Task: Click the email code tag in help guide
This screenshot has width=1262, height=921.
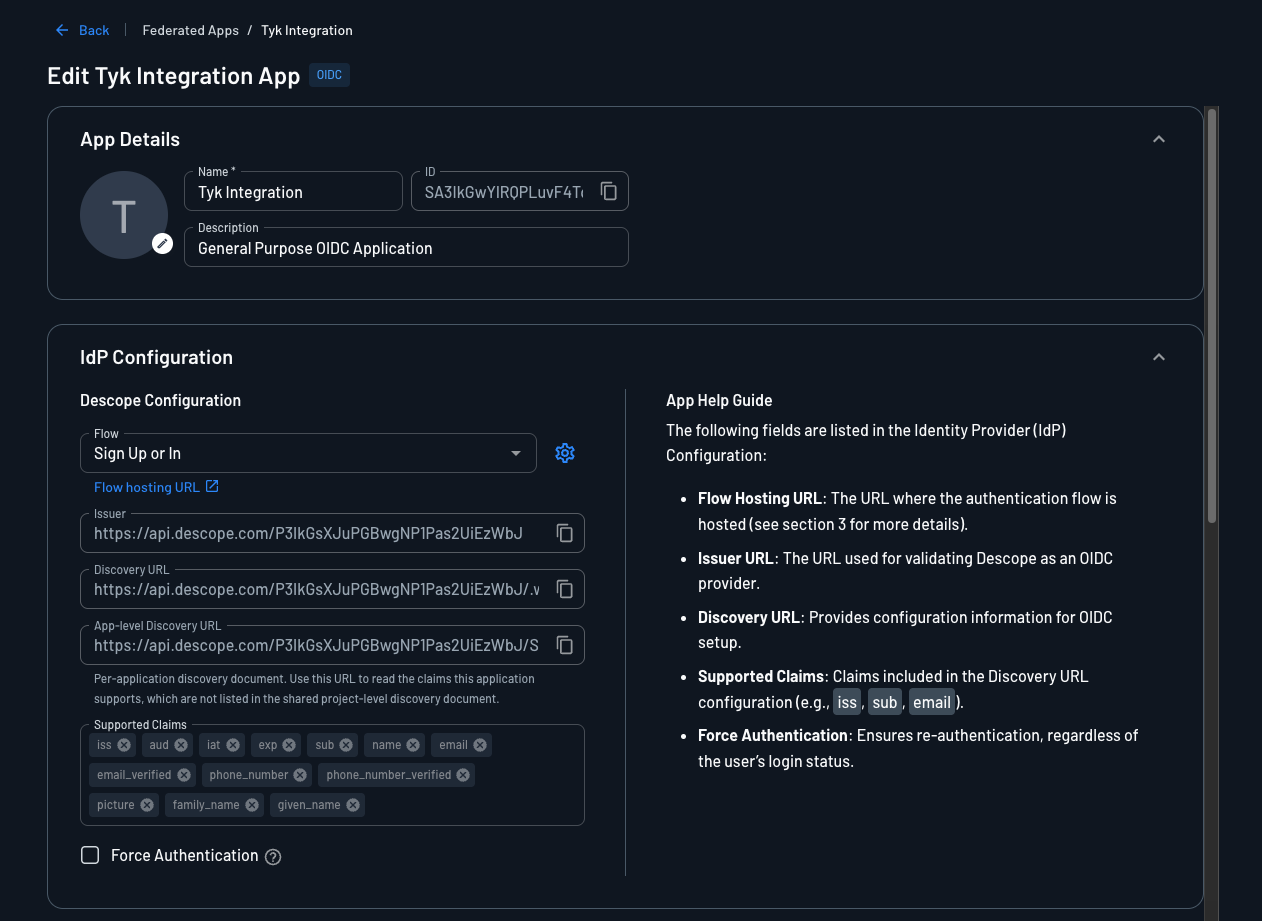Action: point(932,702)
